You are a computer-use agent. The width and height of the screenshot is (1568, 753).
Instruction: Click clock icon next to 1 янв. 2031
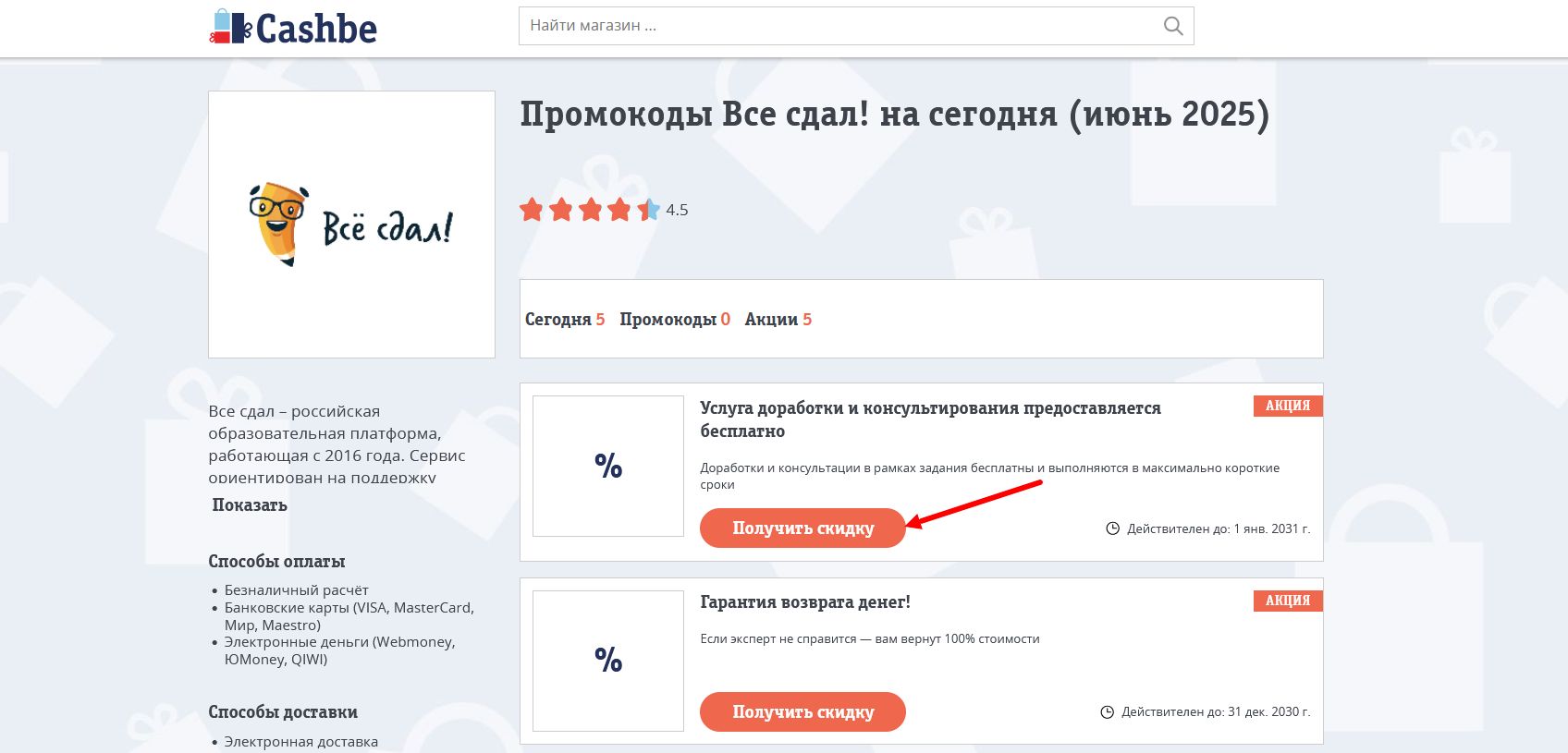[x=1113, y=528]
